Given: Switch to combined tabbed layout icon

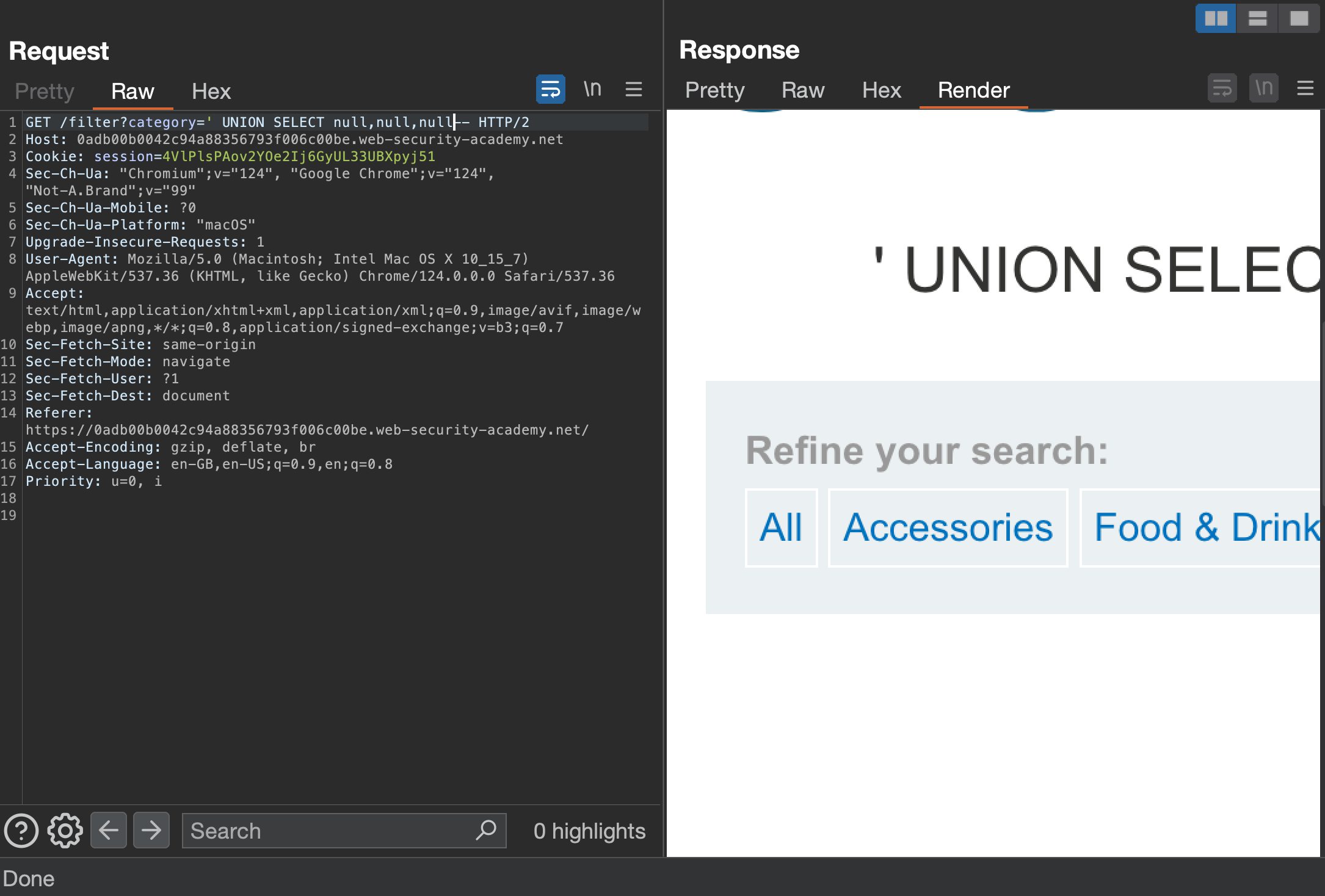Looking at the screenshot, I should [x=1299, y=18].
